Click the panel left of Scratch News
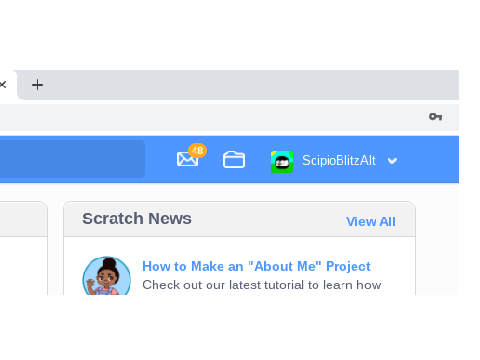Screen dimensions: 480x360 click(x=23, y=248)
